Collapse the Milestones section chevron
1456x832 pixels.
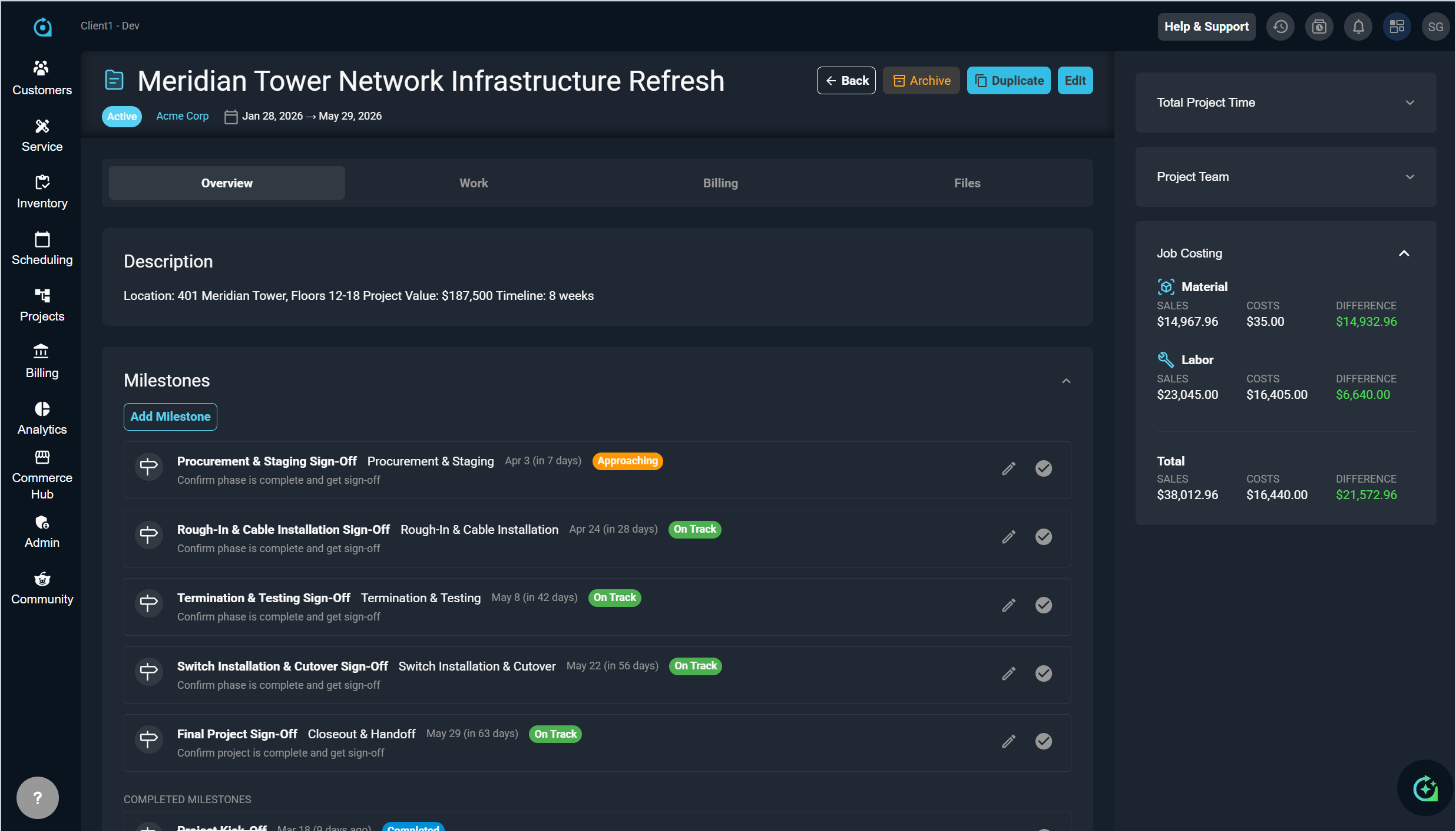tap(1066, 381)
